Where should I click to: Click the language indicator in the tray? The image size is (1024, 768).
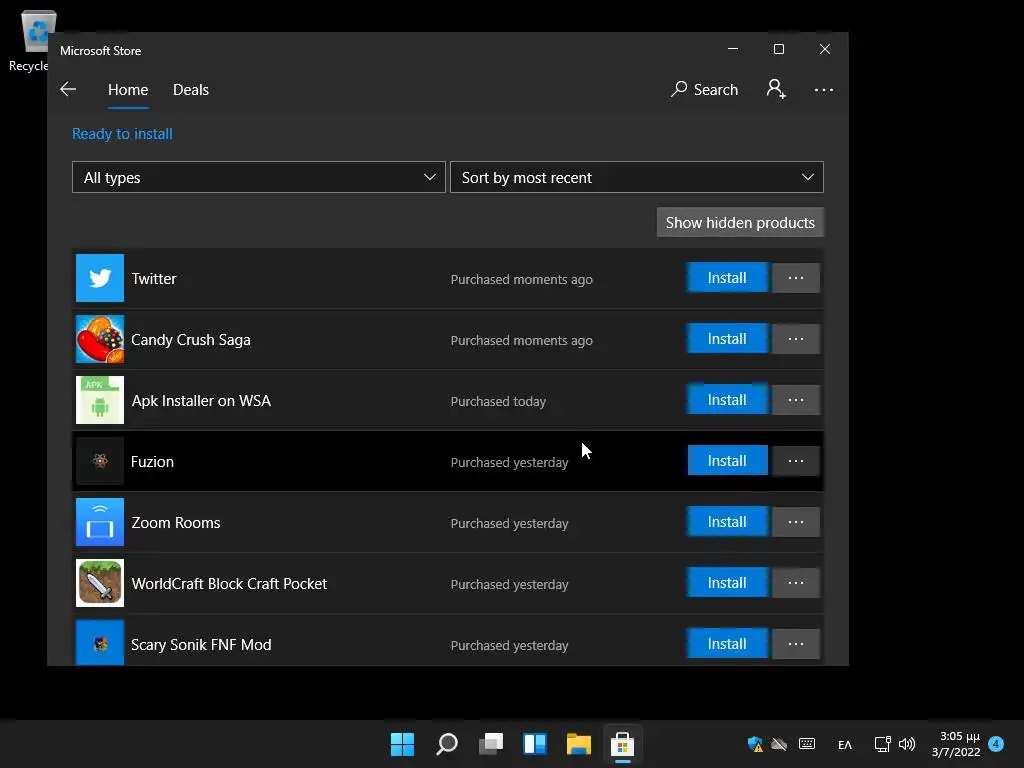(x=844, y=744)
